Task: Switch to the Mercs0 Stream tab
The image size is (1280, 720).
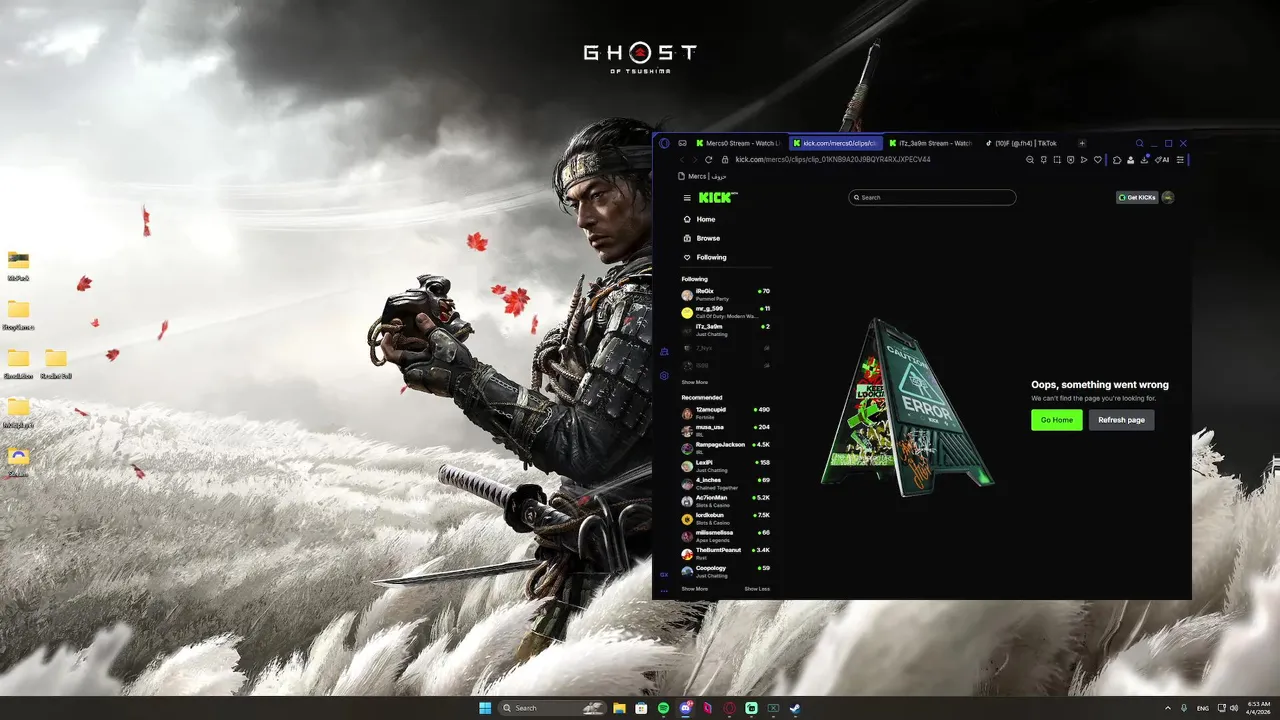Action: [x=739, y=143]
